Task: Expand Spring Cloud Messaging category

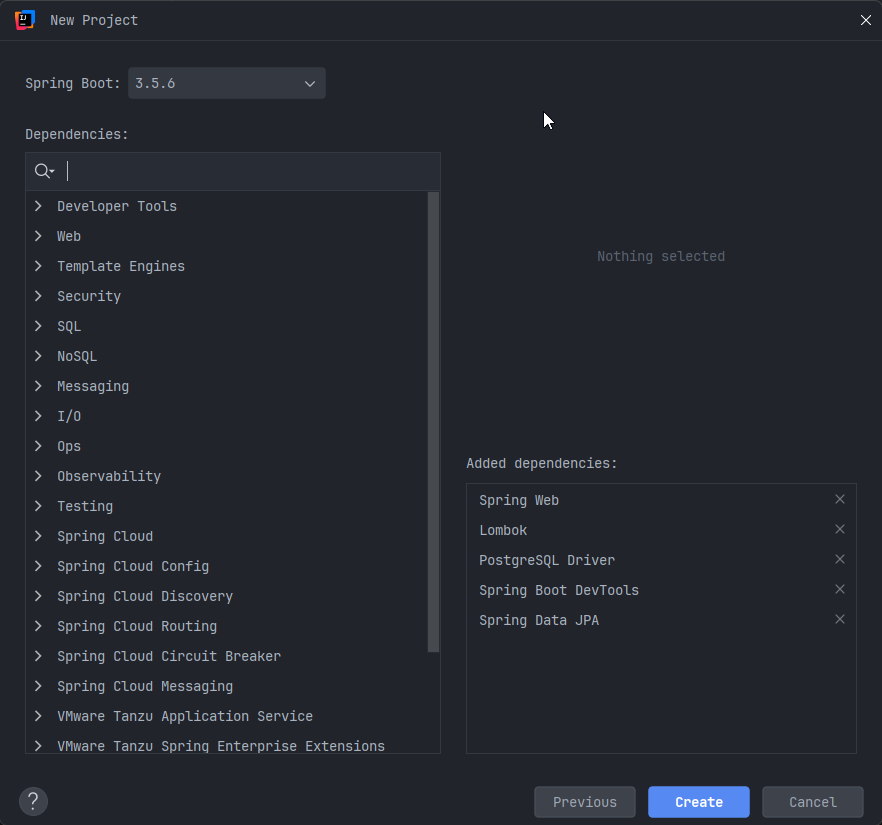Action: [38, 686]
